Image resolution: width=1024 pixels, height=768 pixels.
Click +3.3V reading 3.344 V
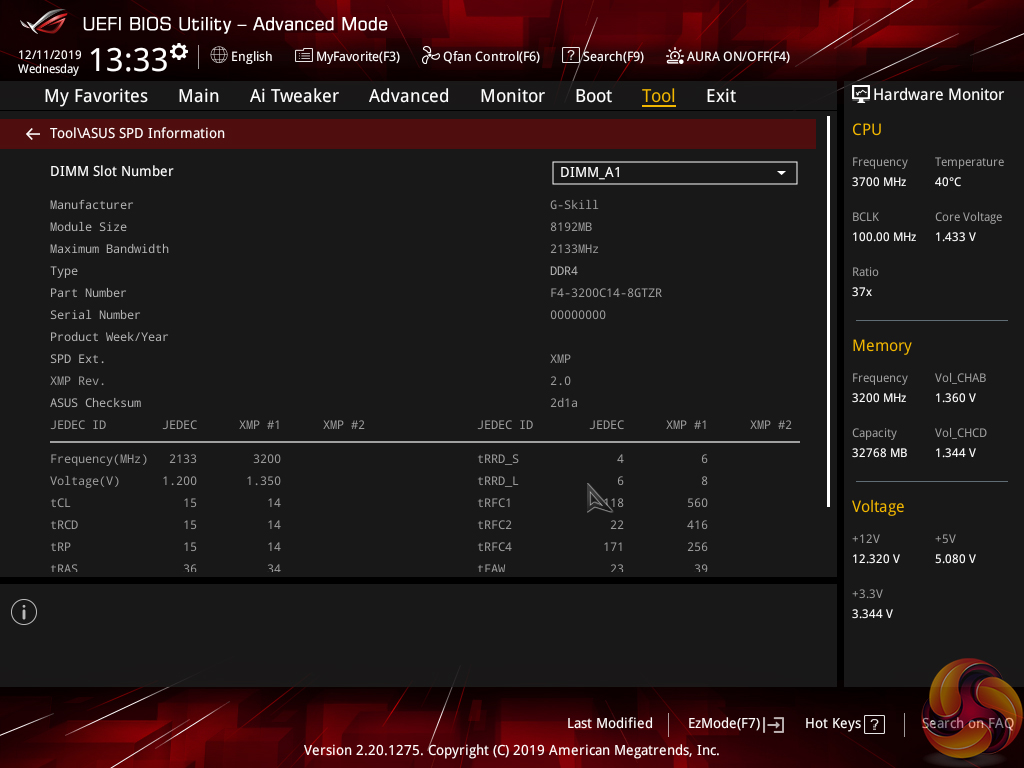point(872,614)
